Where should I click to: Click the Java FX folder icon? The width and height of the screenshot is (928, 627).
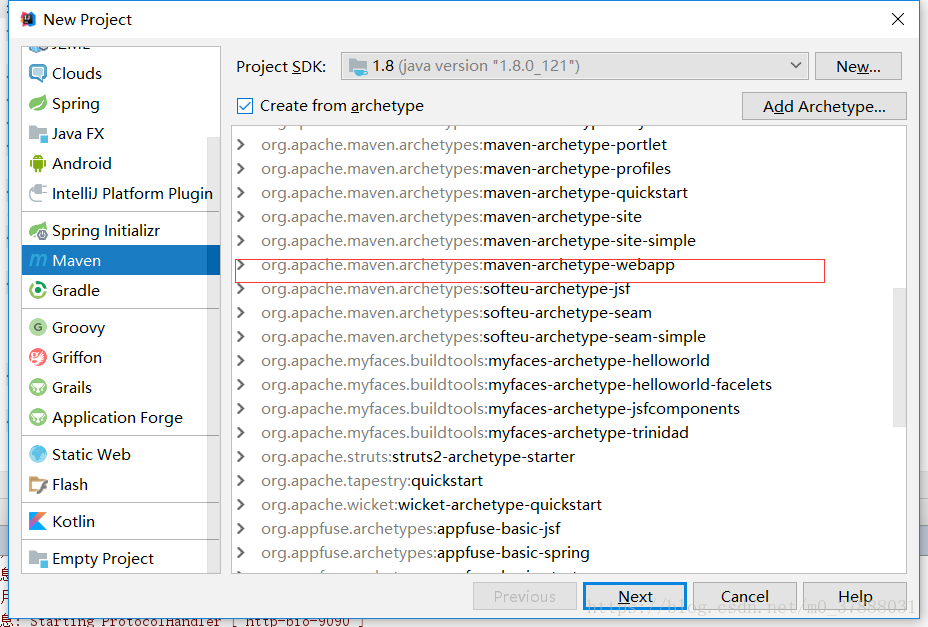pos(38,133)
